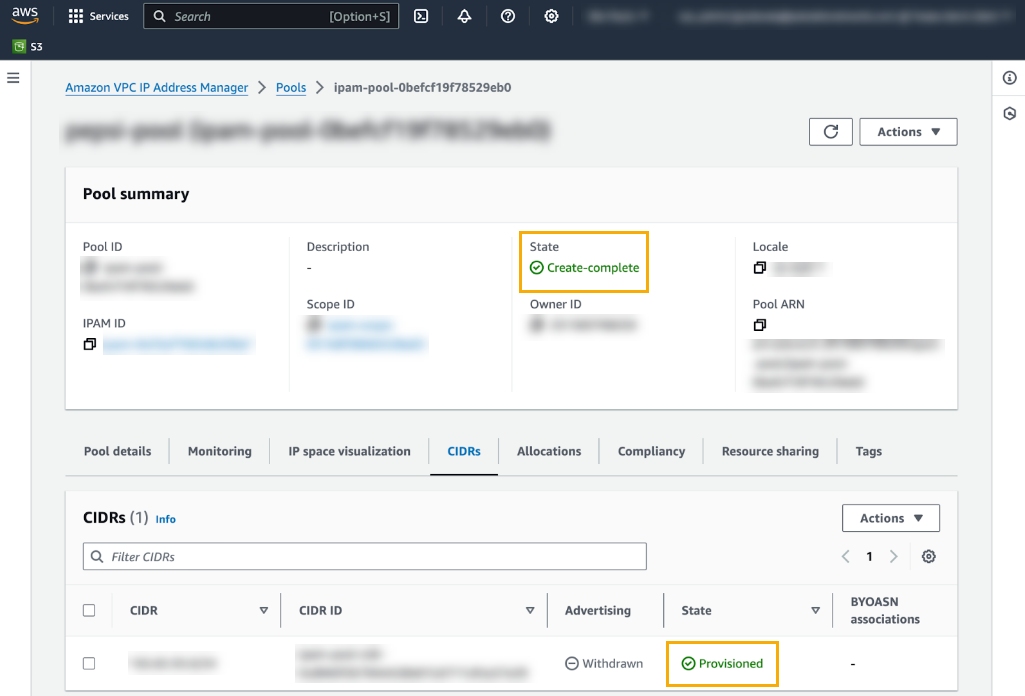Open AWS CloudShell terminal icon
The width and height of the screenshot is (1025, 696).
421,16
